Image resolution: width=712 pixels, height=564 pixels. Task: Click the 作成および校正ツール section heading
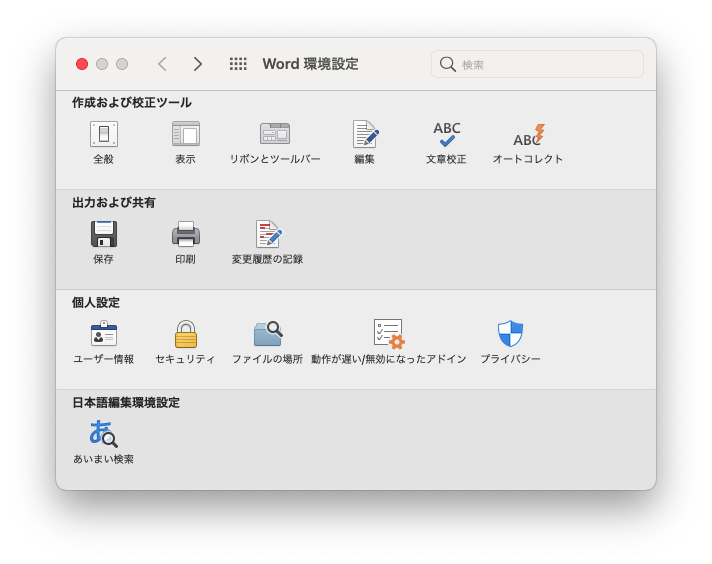(132, 103)
